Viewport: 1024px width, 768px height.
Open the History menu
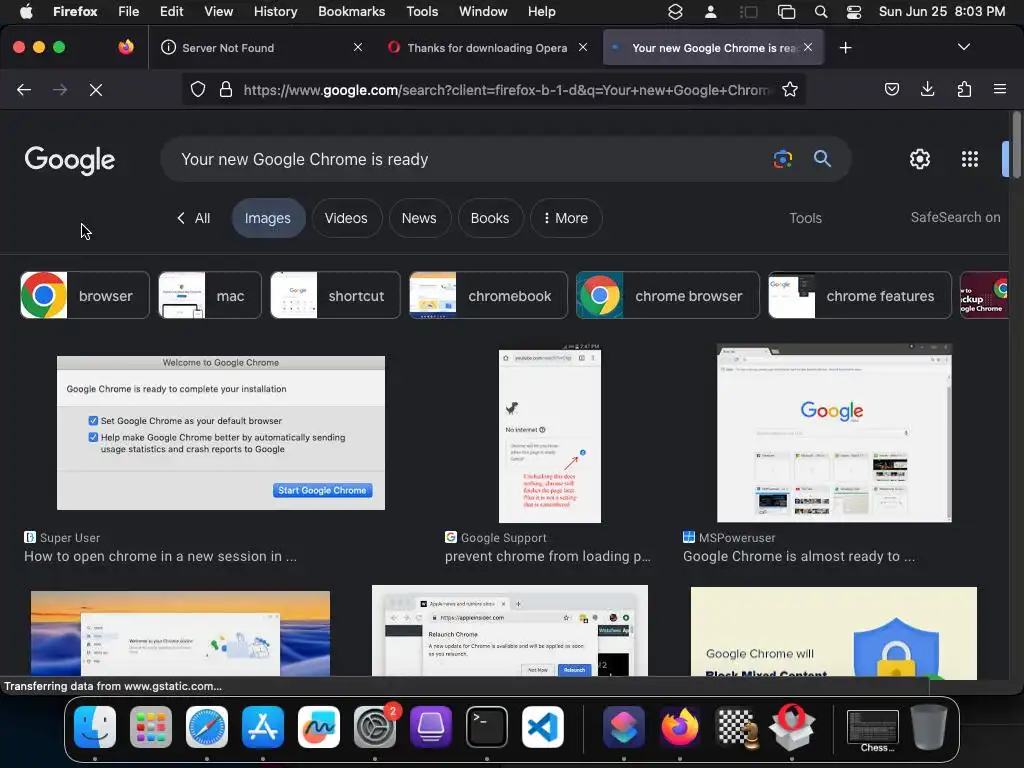275,12
